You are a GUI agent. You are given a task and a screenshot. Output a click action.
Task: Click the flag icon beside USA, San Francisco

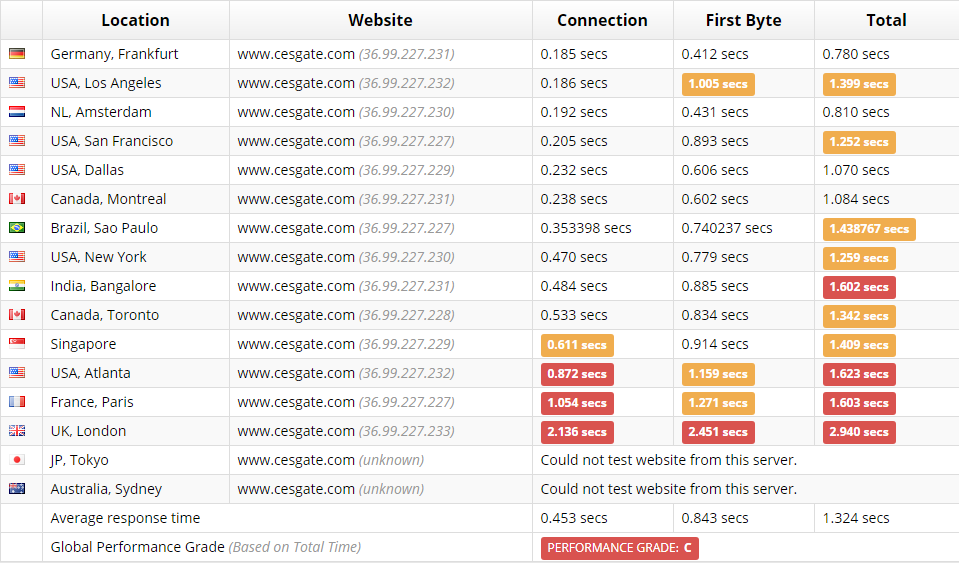(17, 141)
